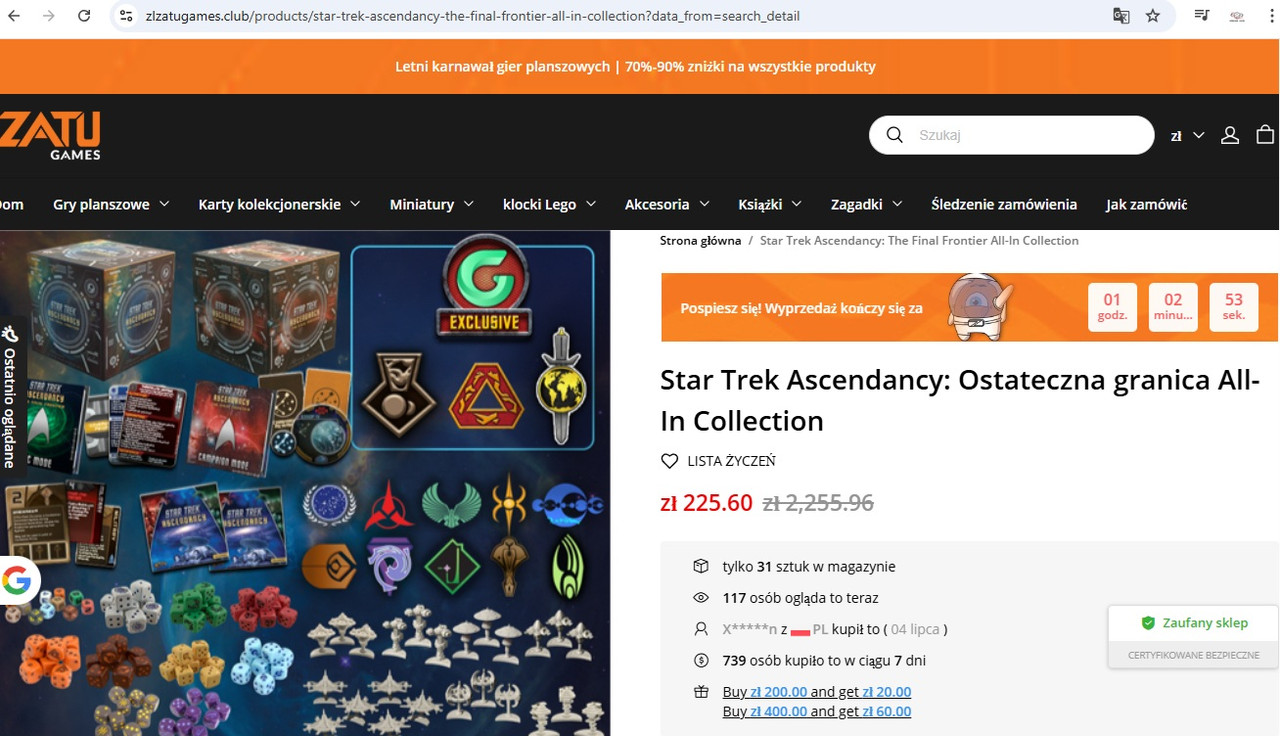Image resolution: width=1280 pixels, height=736 pixels.
Task: Click the Strona główna breadcrumb link
Action: coord(700,240)
